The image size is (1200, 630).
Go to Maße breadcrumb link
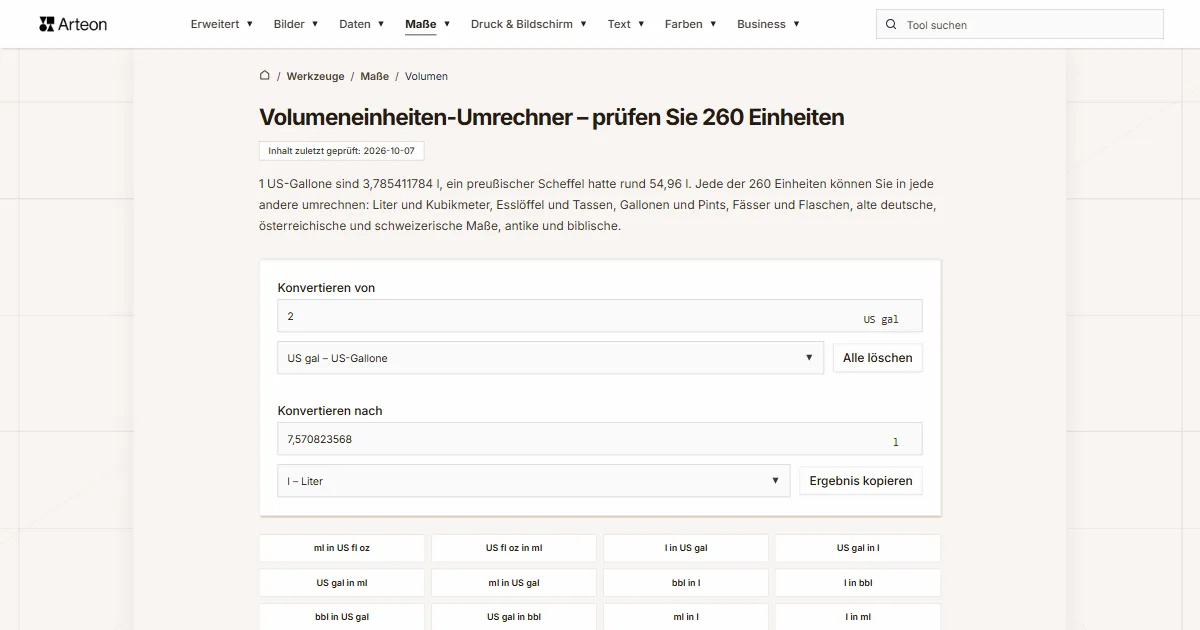(x=375, y=76)
